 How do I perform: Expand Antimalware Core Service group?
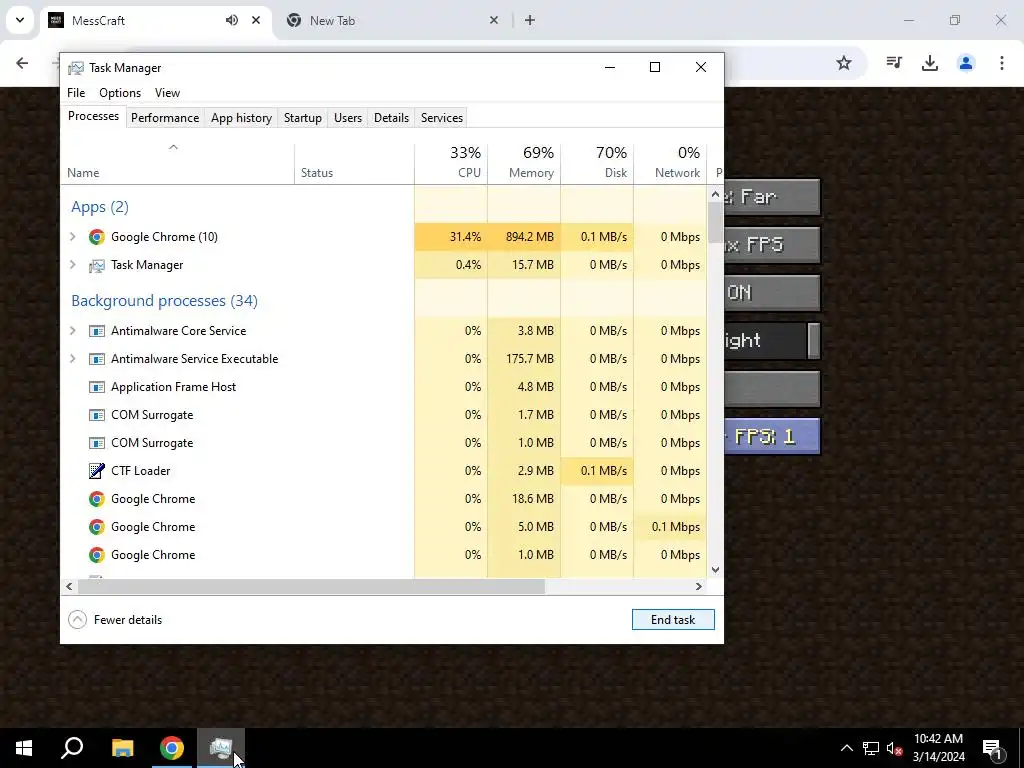coord(72,331)
